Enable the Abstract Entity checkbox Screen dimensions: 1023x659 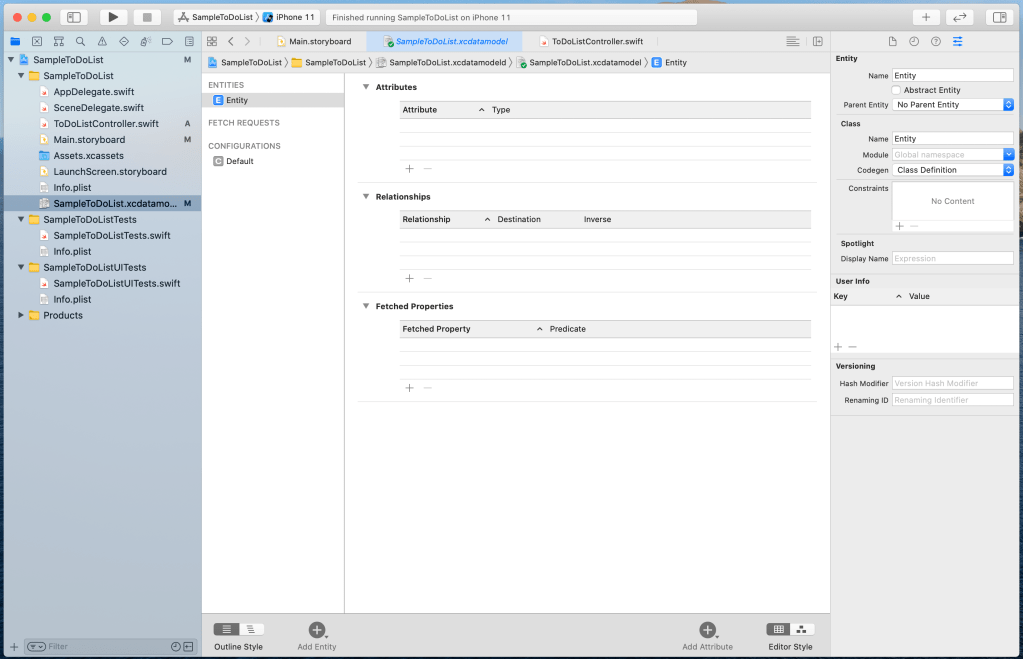point(896,90)
